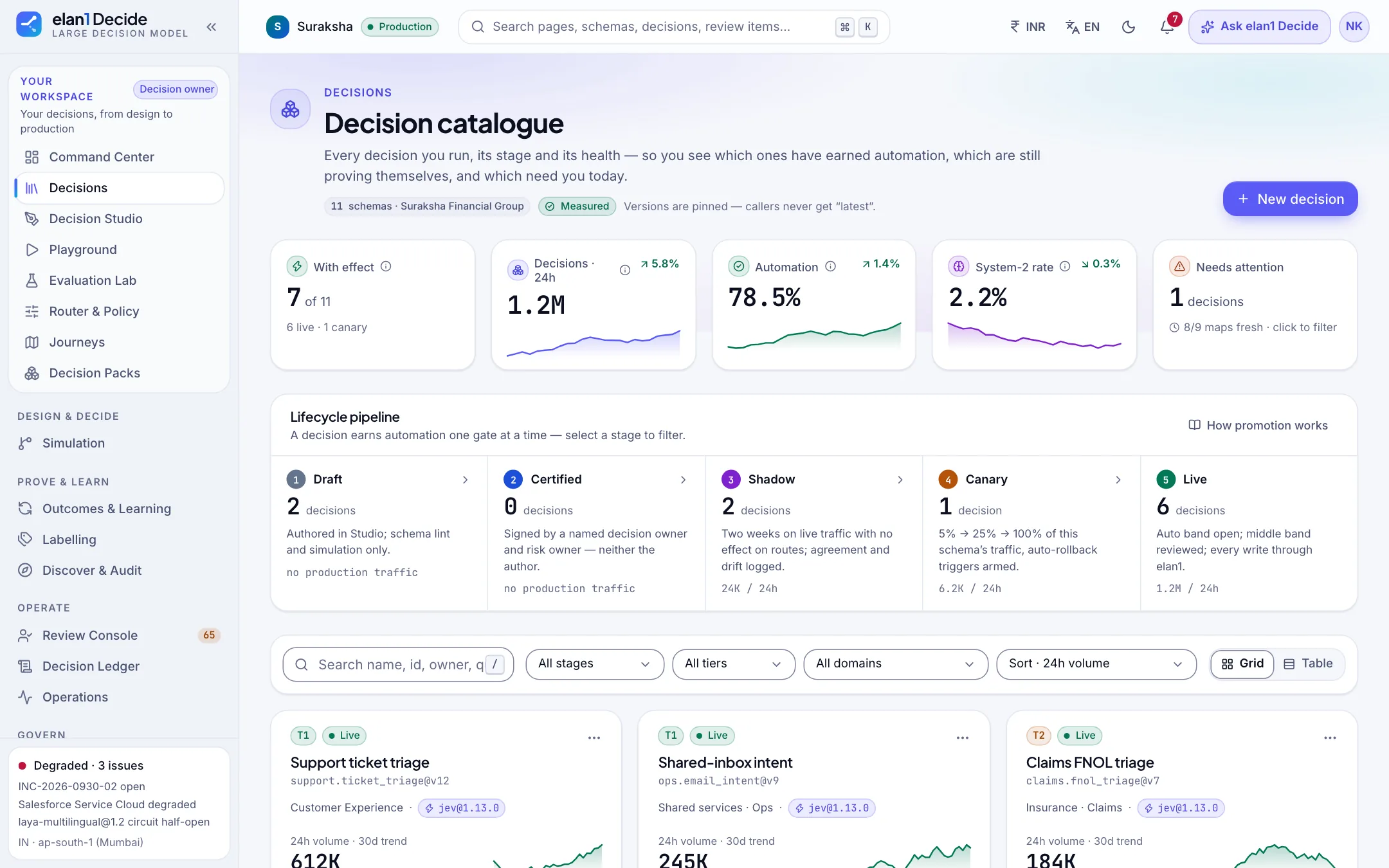Open notifications bell with 7 badge
The width and height of the screenshot is (1389, 868).
click(1167, 27)
